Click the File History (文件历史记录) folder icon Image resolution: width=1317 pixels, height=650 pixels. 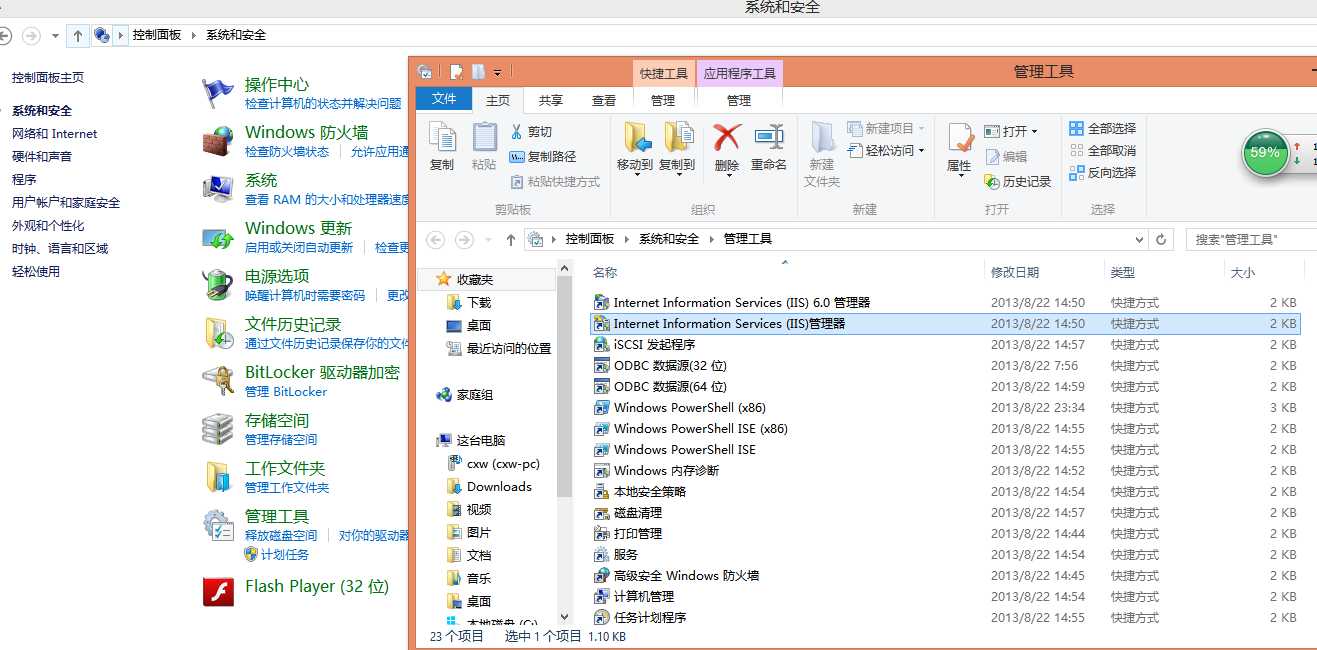pos(218,333)
